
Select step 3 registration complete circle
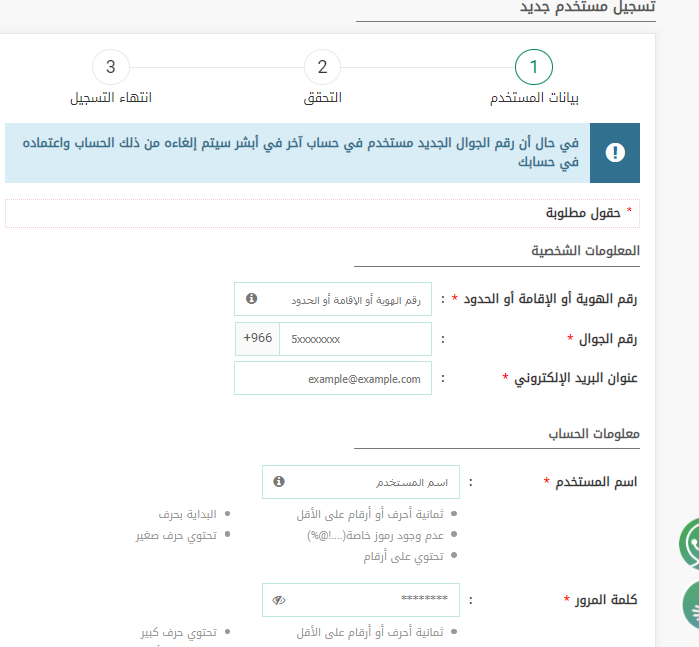[x=111, y=67]
